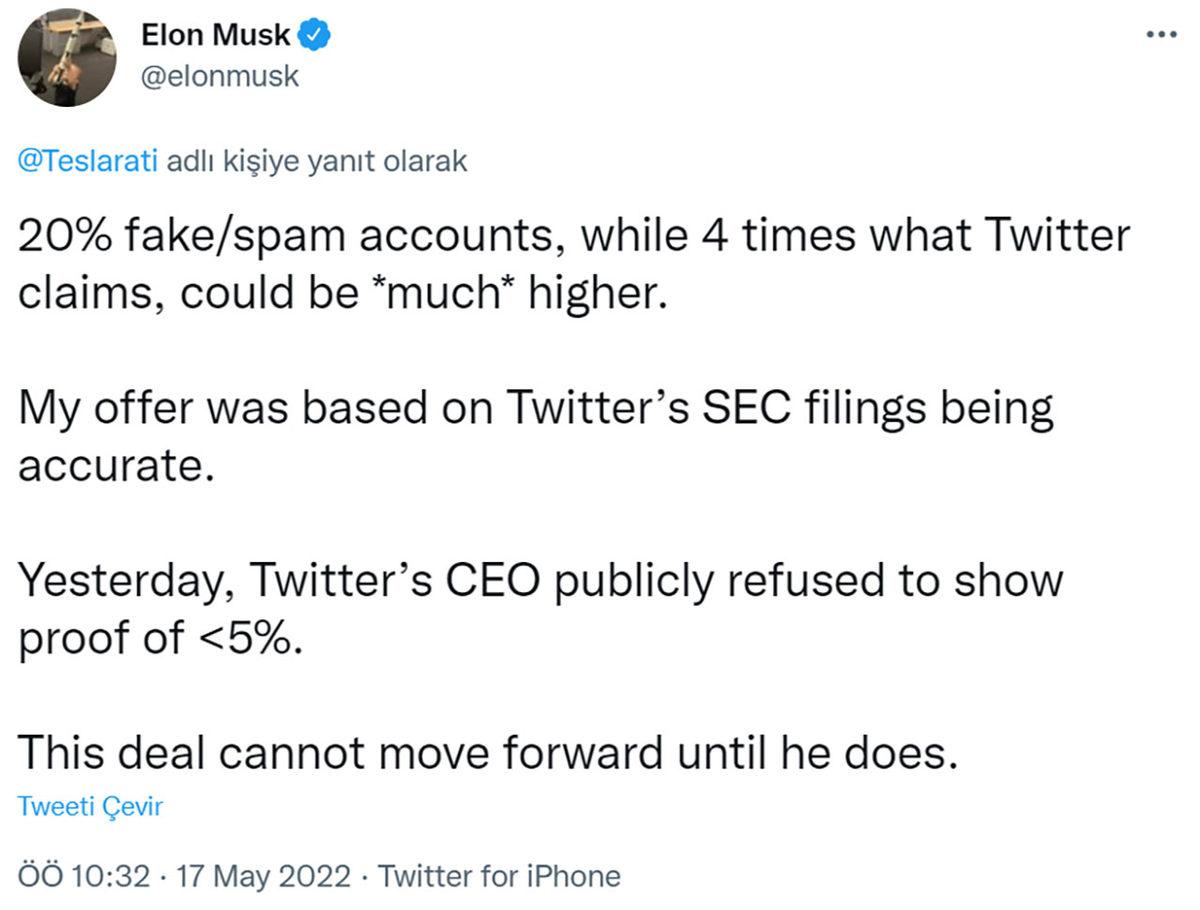Screen dimensions: 1200x910
Task: Click "Tweeti Çevir" to translate the tweet
Action: point(91,807)
